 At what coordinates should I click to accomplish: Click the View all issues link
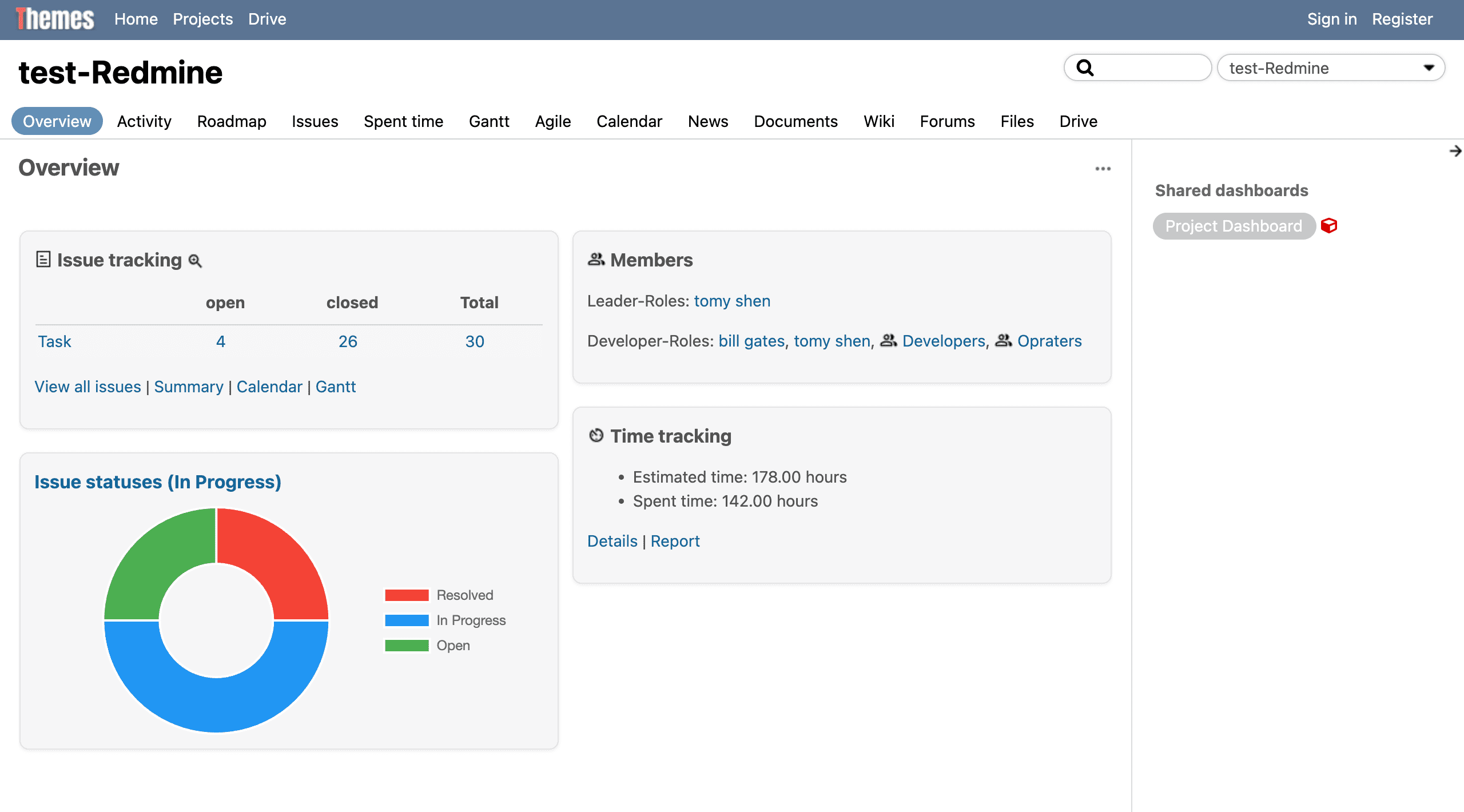(87, 387)
